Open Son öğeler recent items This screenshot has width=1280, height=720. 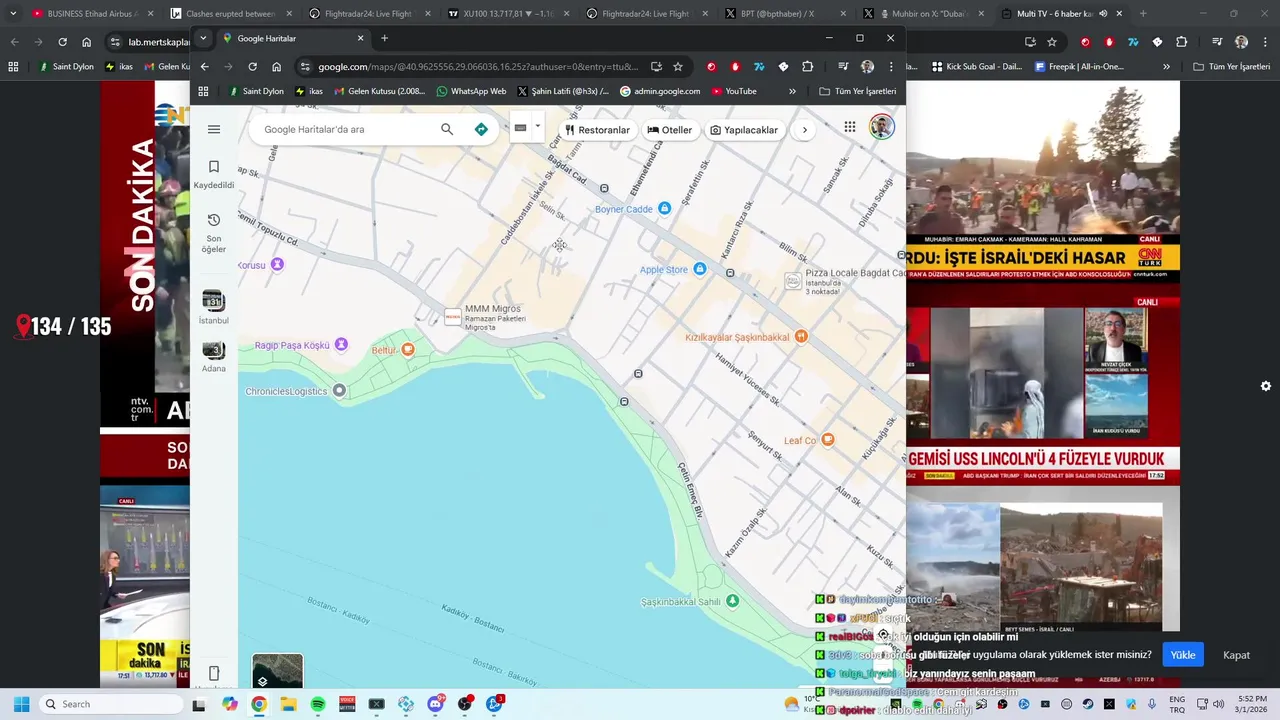(x=214, y=233)
